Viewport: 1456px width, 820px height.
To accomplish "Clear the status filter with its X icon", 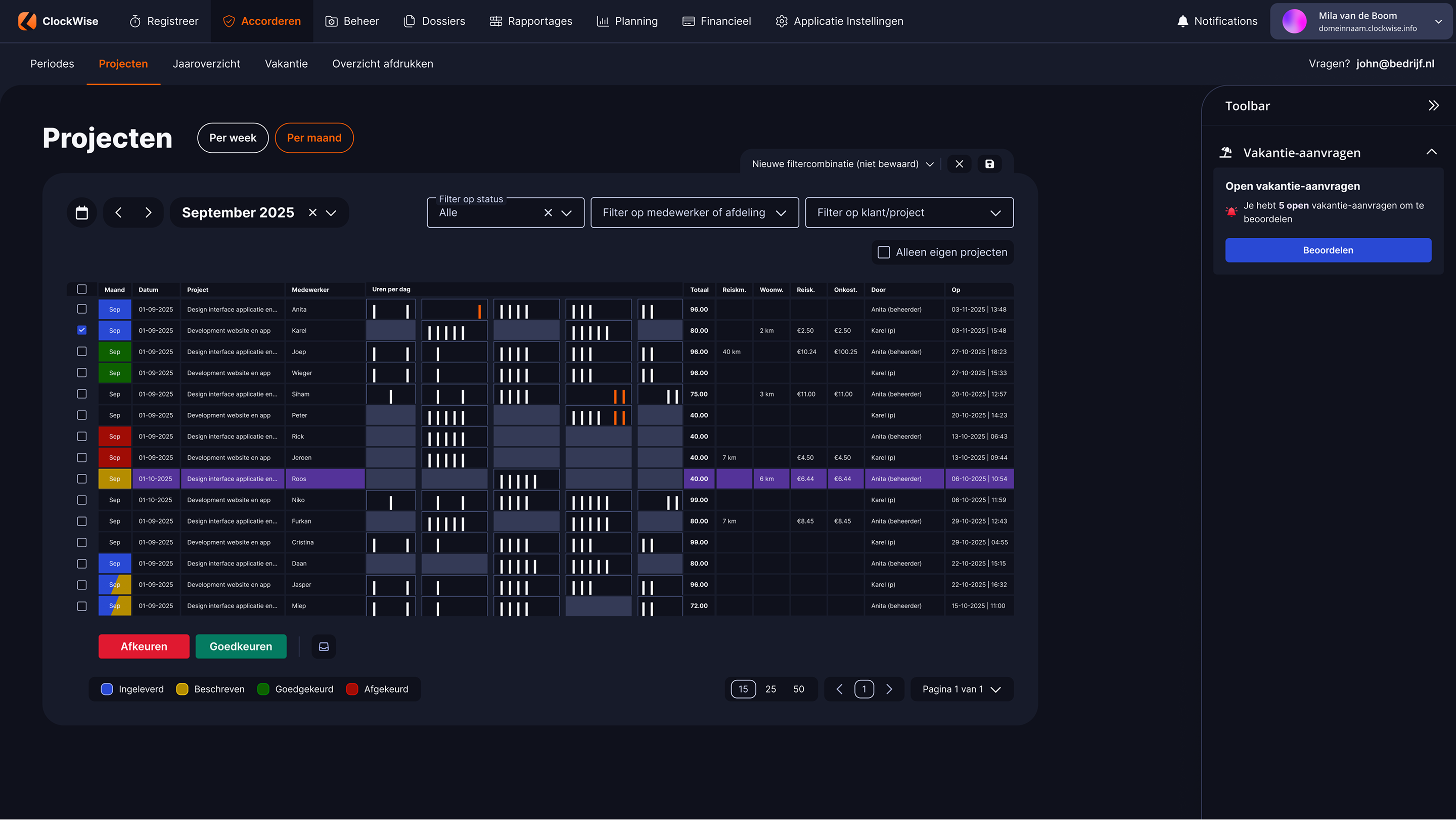I will (548, 212).
